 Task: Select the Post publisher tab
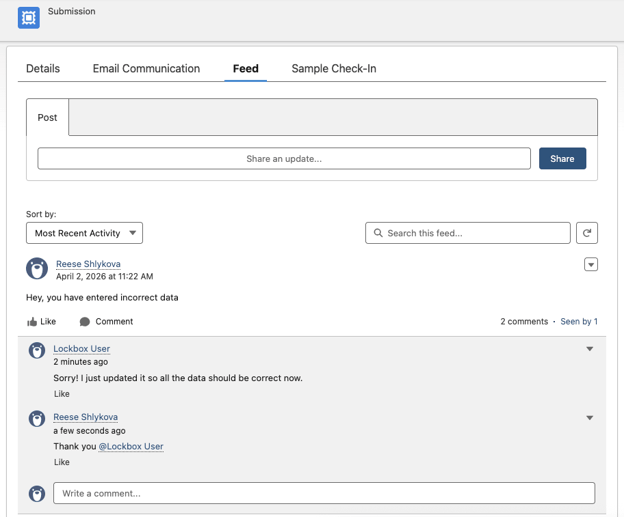coord(47,117)
